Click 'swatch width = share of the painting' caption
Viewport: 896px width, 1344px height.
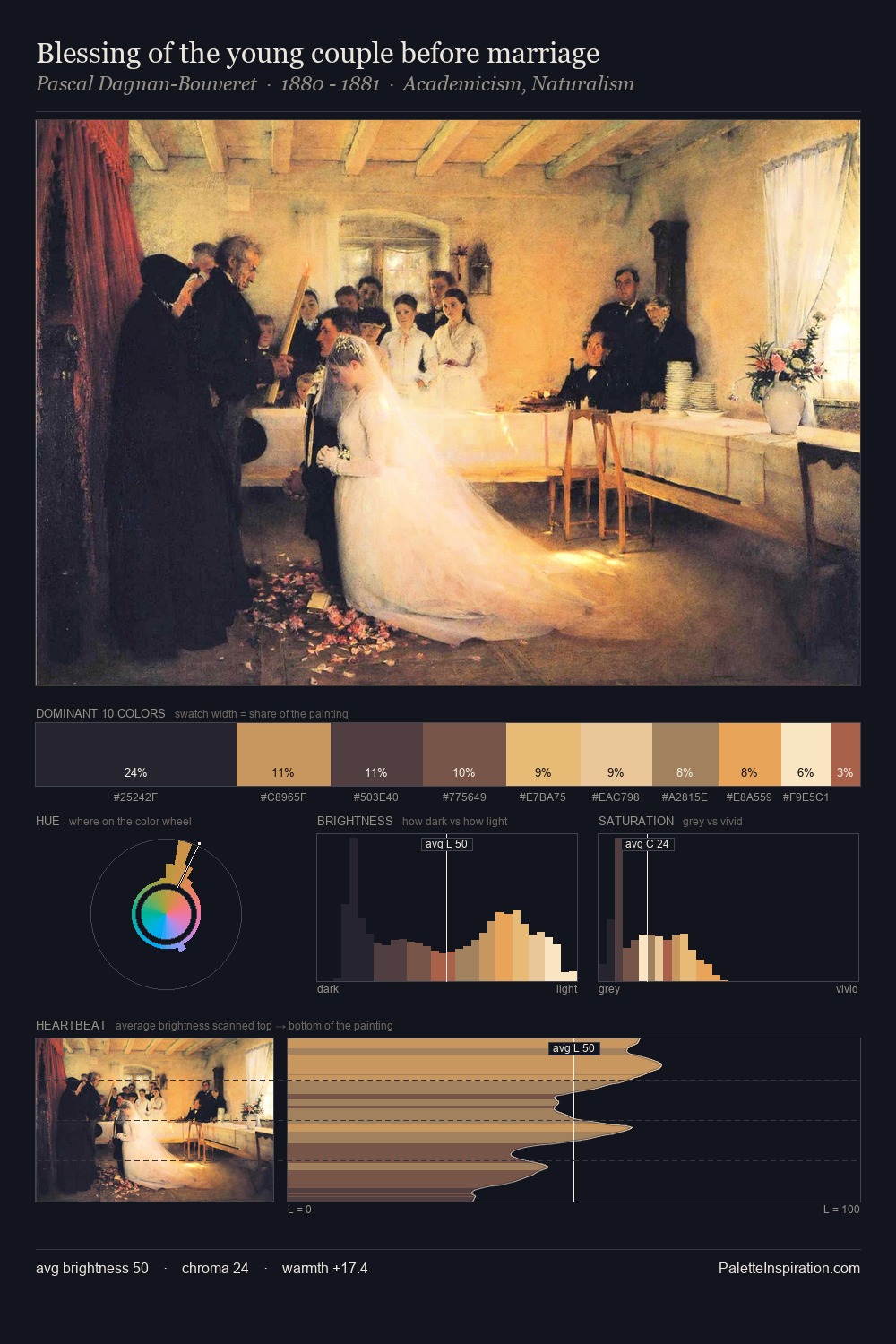point(262,714)
